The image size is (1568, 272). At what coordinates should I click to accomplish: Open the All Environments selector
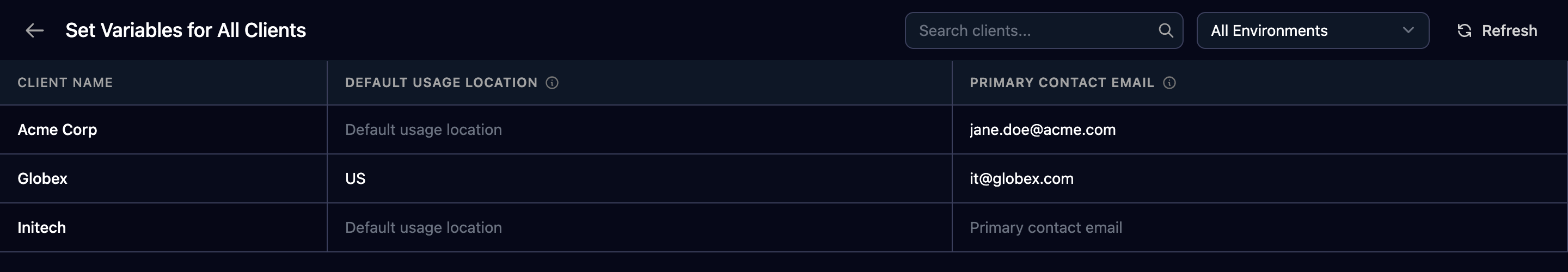coord(1312,30)
